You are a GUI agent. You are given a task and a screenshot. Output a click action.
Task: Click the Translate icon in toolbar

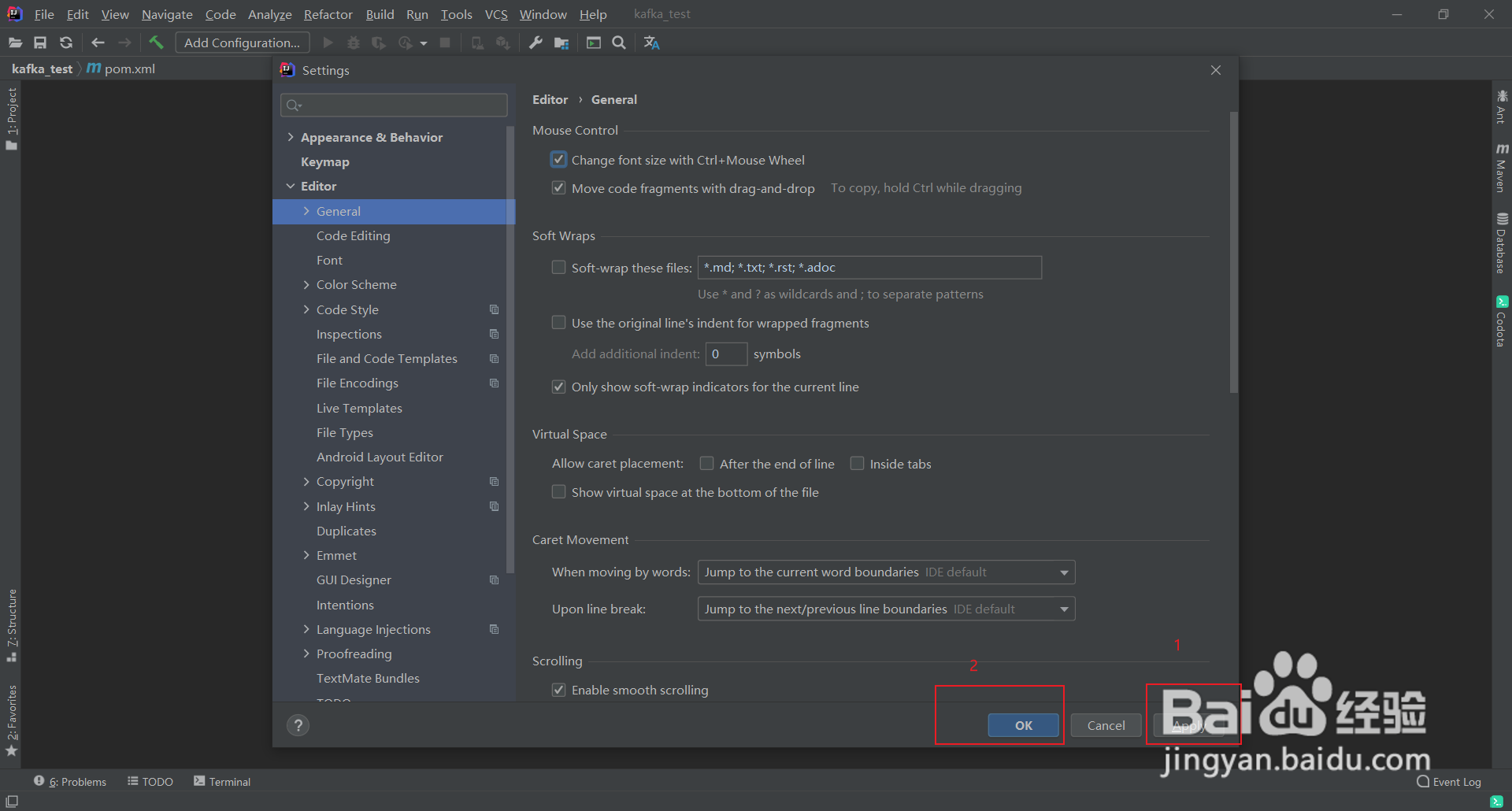pos(651,43)
